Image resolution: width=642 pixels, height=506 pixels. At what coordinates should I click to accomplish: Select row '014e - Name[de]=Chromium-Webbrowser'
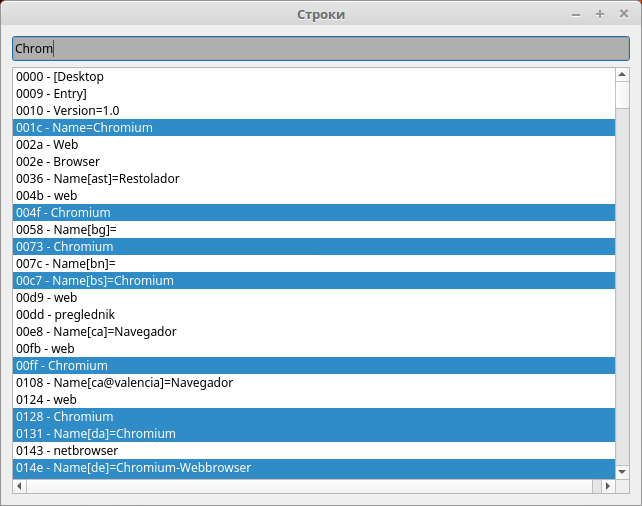click(x=314, y=468)
